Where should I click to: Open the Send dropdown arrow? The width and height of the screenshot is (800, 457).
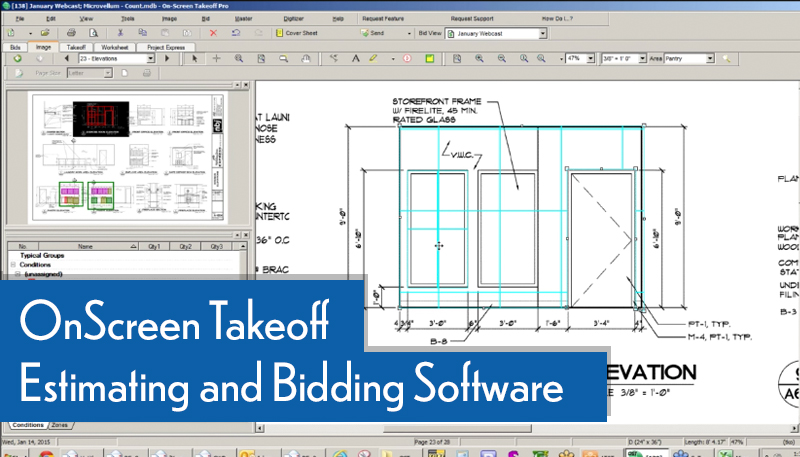tap(409, 34)
